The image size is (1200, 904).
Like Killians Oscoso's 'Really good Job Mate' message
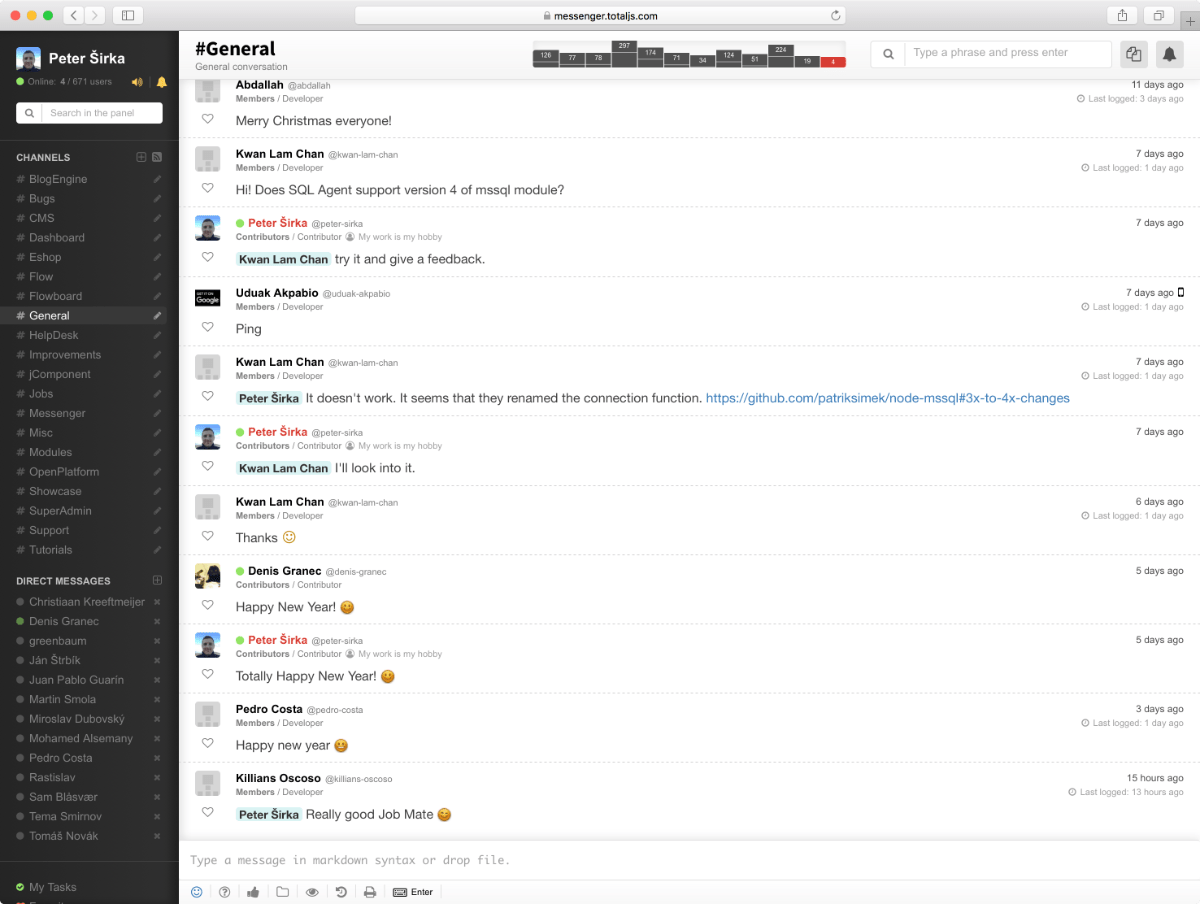208,812
